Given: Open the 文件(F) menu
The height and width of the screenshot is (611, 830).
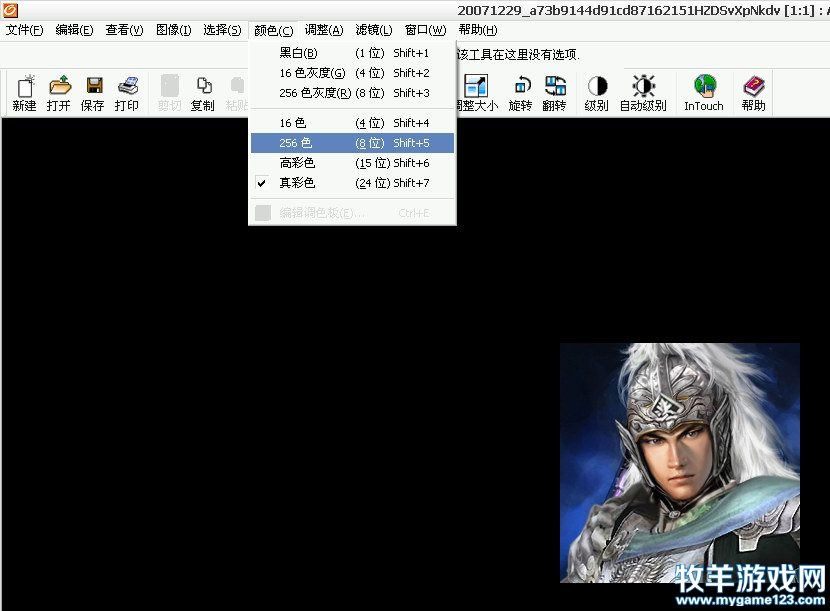Looking at the screenshot, I should click(24, 30).
